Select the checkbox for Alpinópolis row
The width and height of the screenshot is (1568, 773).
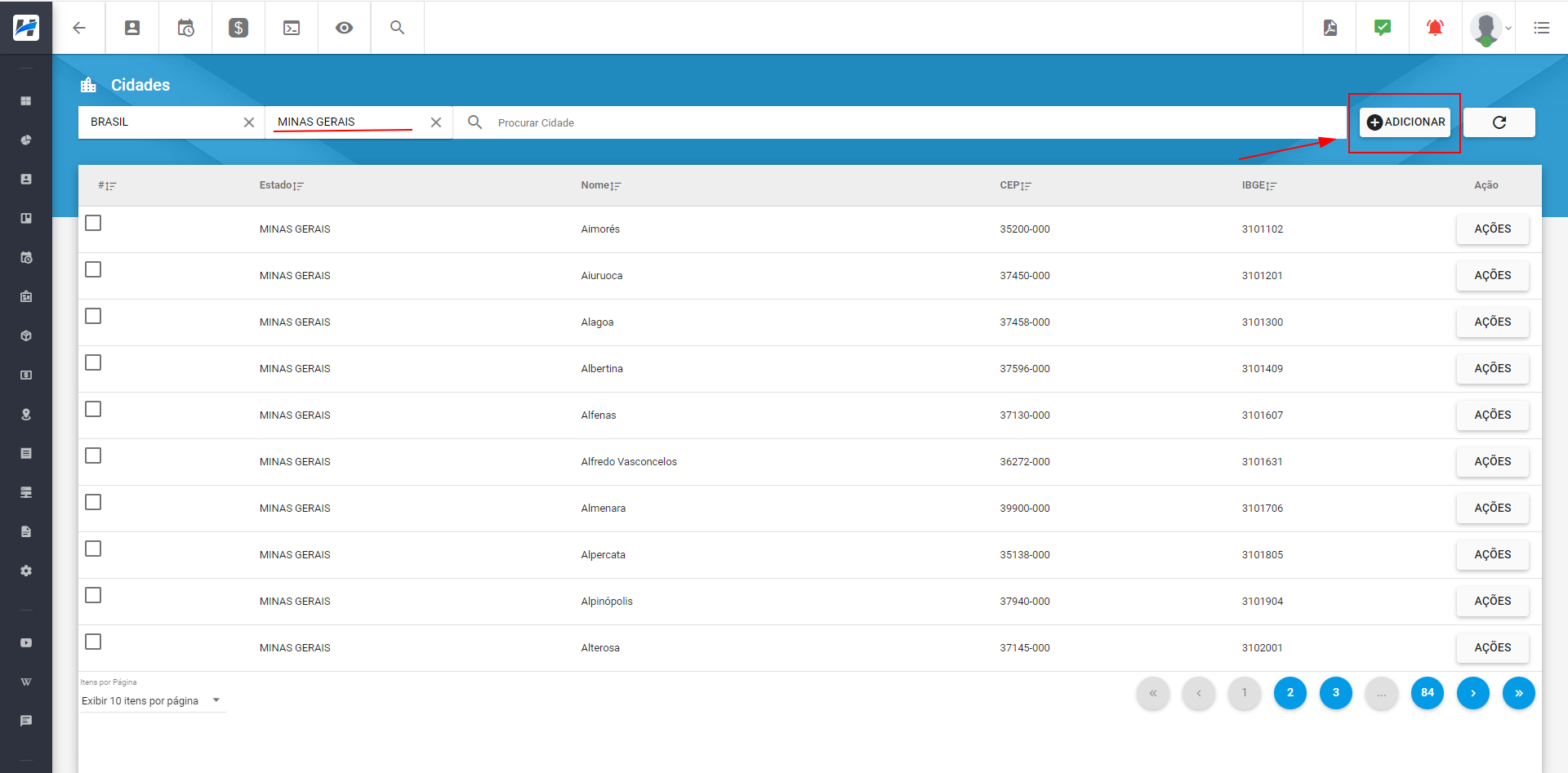pyautogui.click(x=93, y=595)
